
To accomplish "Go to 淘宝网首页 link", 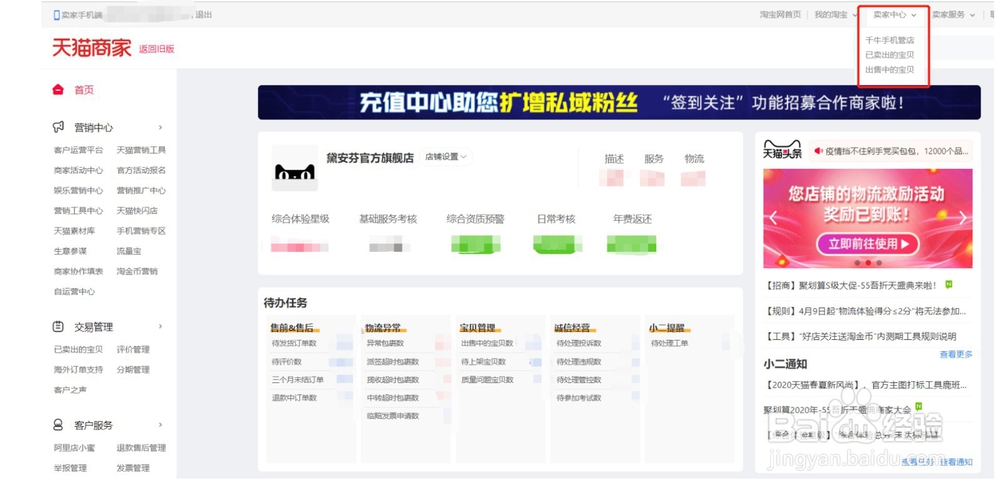I will tap(780, 15).
